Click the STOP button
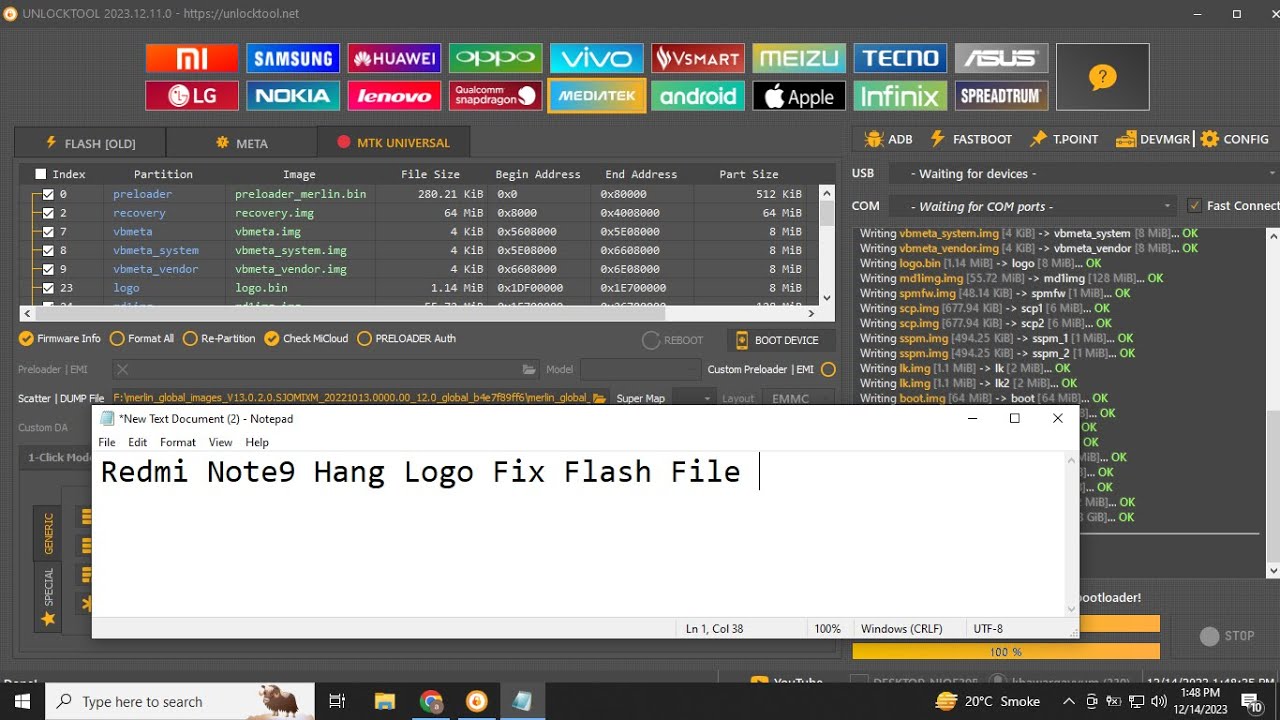Image resolution: width=1280 pixels, height=720 pixels. coord(1227,635)
